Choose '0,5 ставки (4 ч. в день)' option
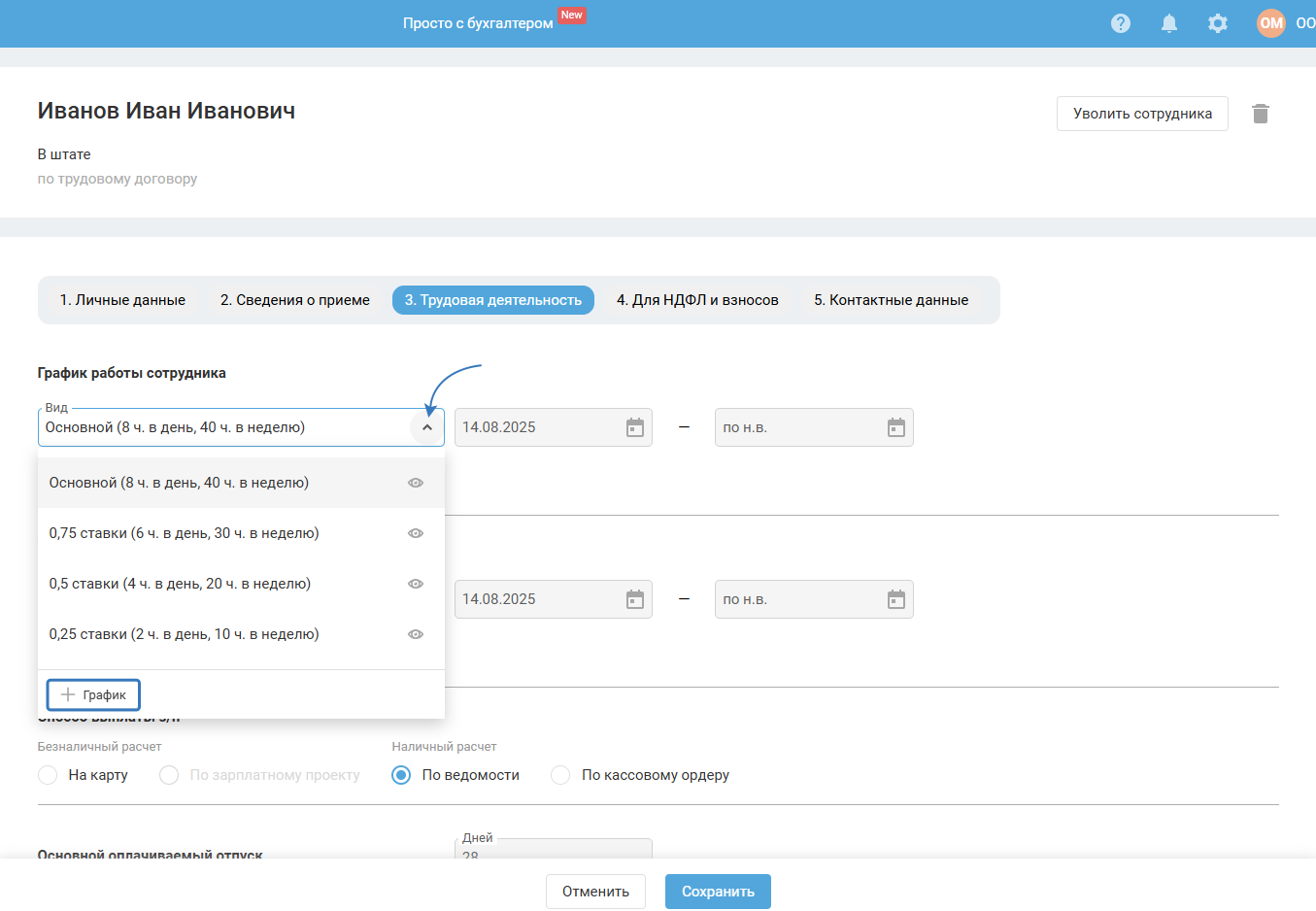Image resolution: width=1316 pixels, height=911 pixels. 241,584
